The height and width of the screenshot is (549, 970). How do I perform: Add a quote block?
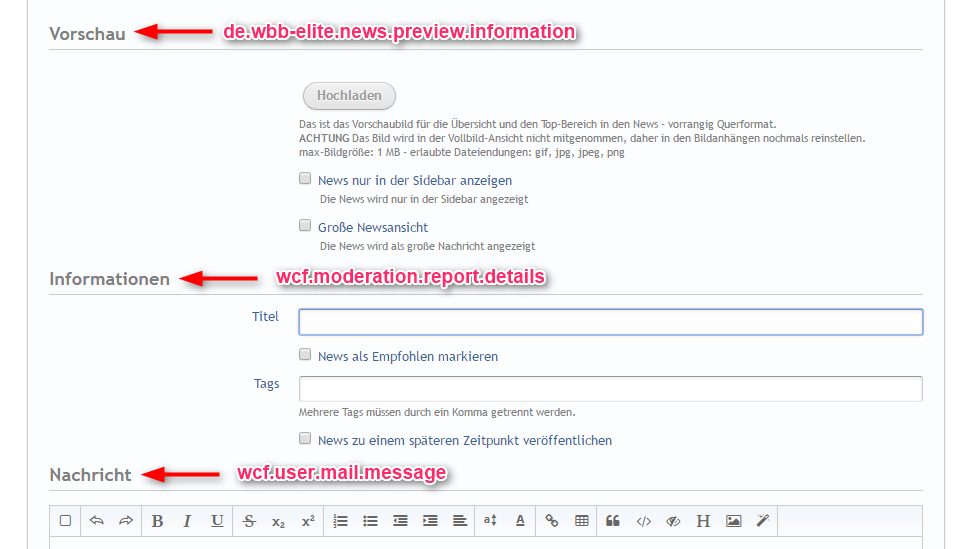click(613, 521)
